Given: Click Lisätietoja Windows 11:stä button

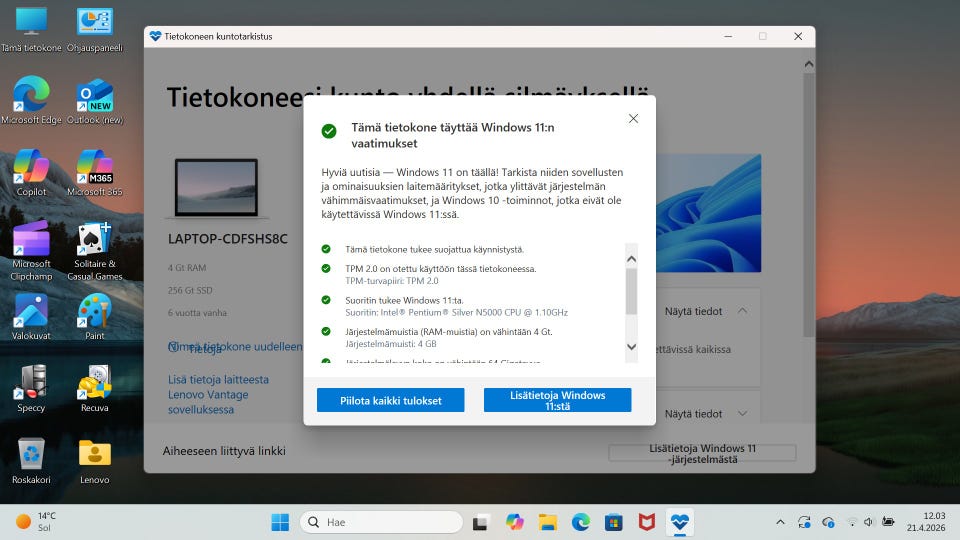Looking at the screenshot, I should point(558,400).
